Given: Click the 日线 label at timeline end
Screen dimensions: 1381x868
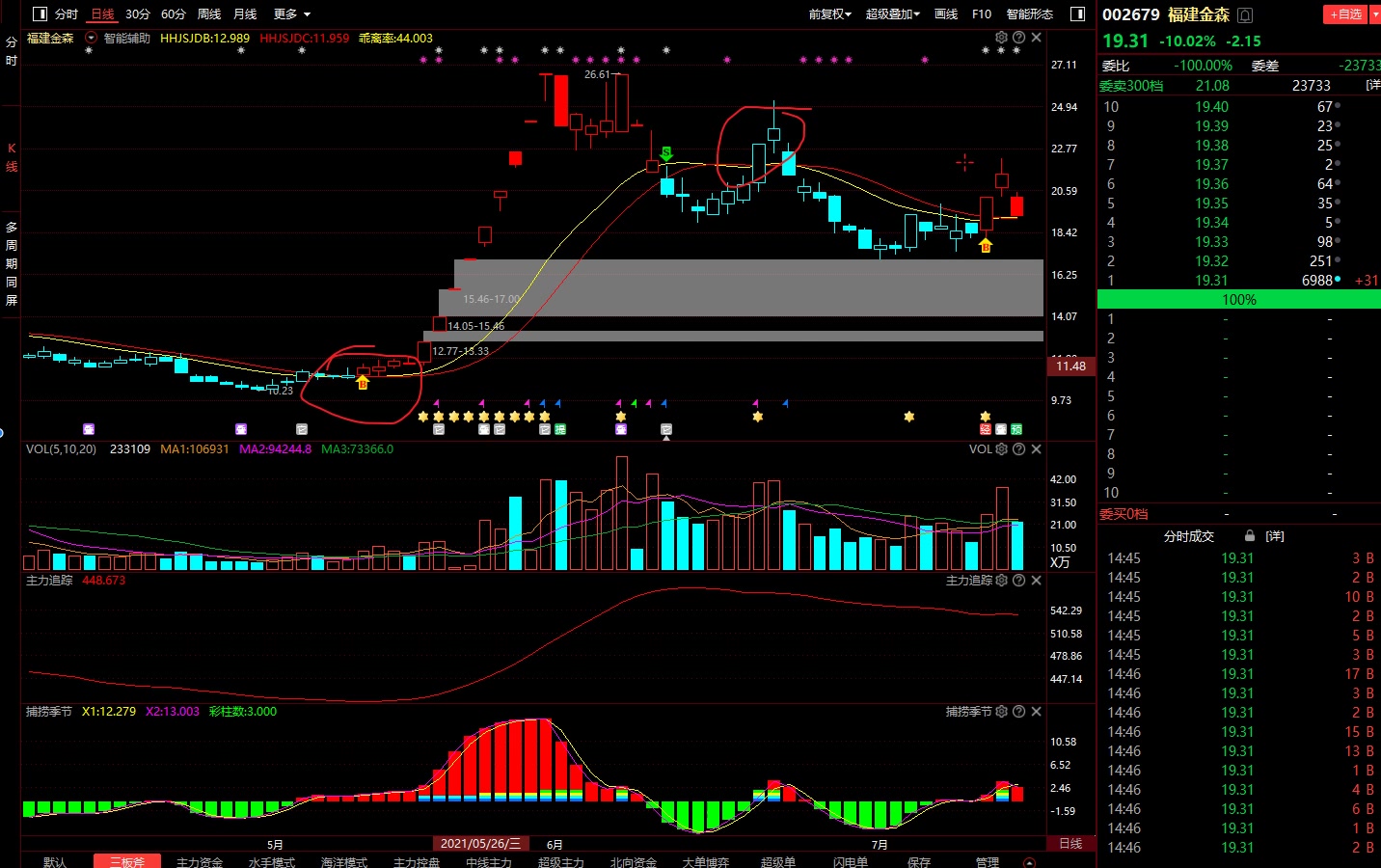Looking at the screenshot, I should (1070, 844).
